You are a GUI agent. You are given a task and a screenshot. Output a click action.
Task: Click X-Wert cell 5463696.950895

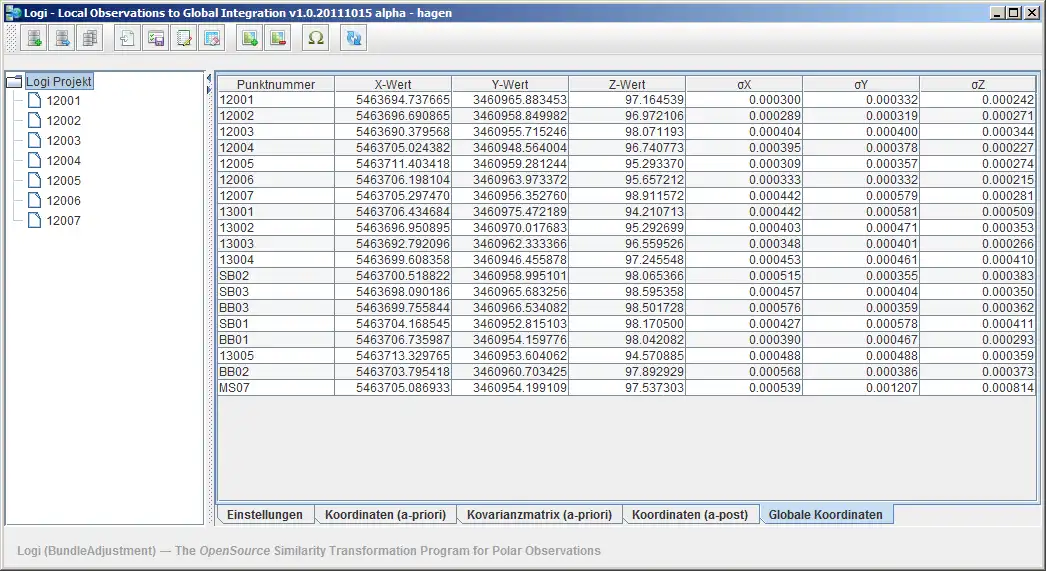point(393,228)
